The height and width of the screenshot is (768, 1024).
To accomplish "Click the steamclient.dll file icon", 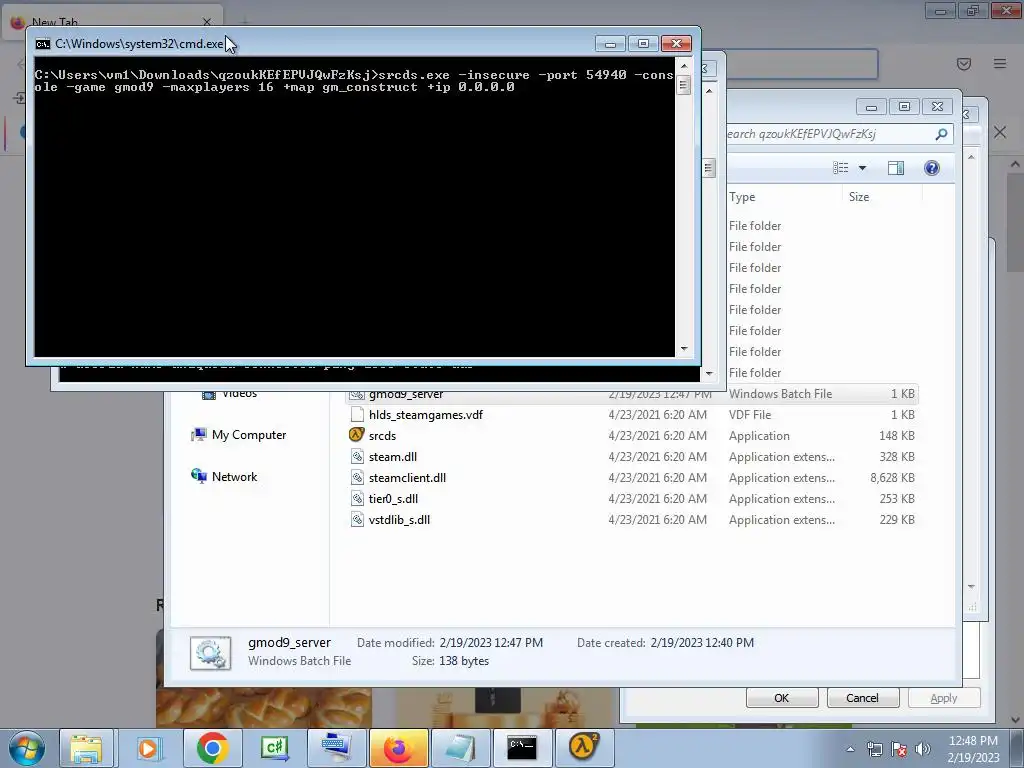I will click(x=357, y=477).
